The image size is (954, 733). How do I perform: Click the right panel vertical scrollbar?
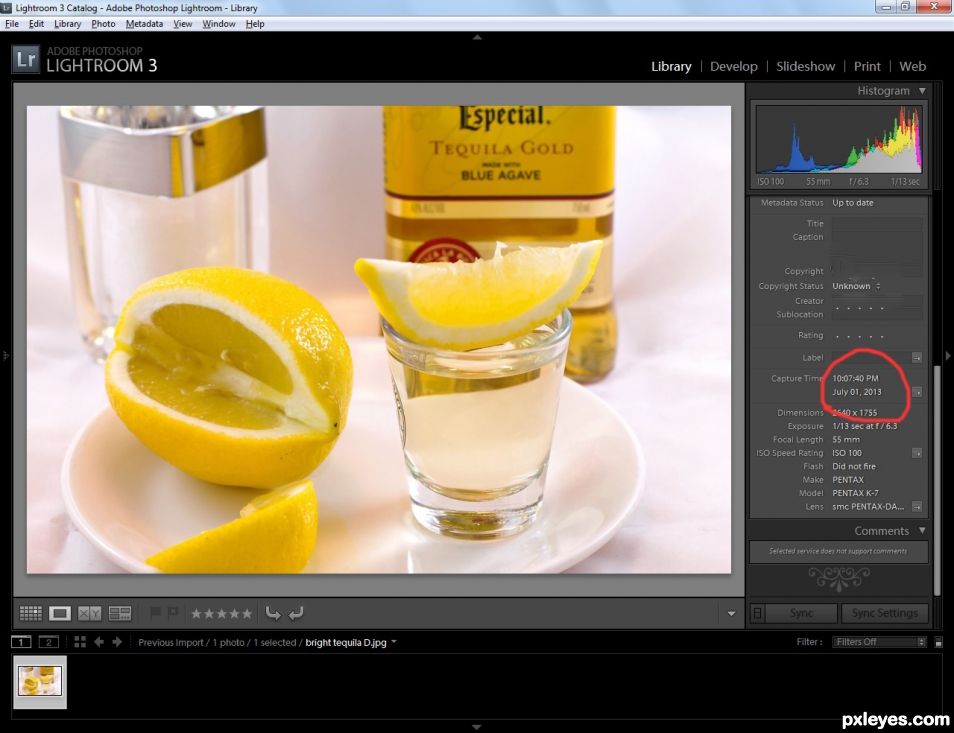[937, 481]
